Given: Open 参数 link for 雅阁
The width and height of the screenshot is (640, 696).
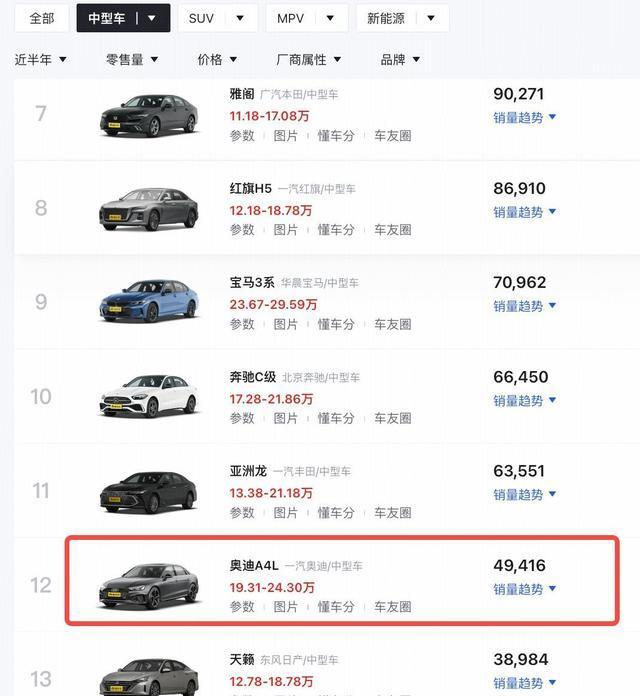Looking at the screenshot, I should 242,136.
